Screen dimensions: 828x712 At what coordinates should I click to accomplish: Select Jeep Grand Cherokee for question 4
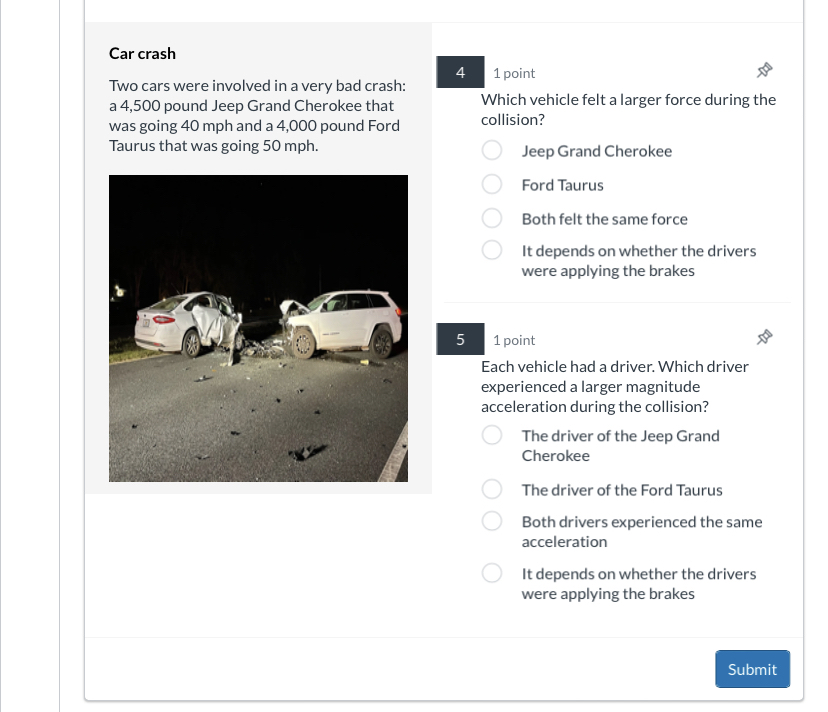point(492,150)
